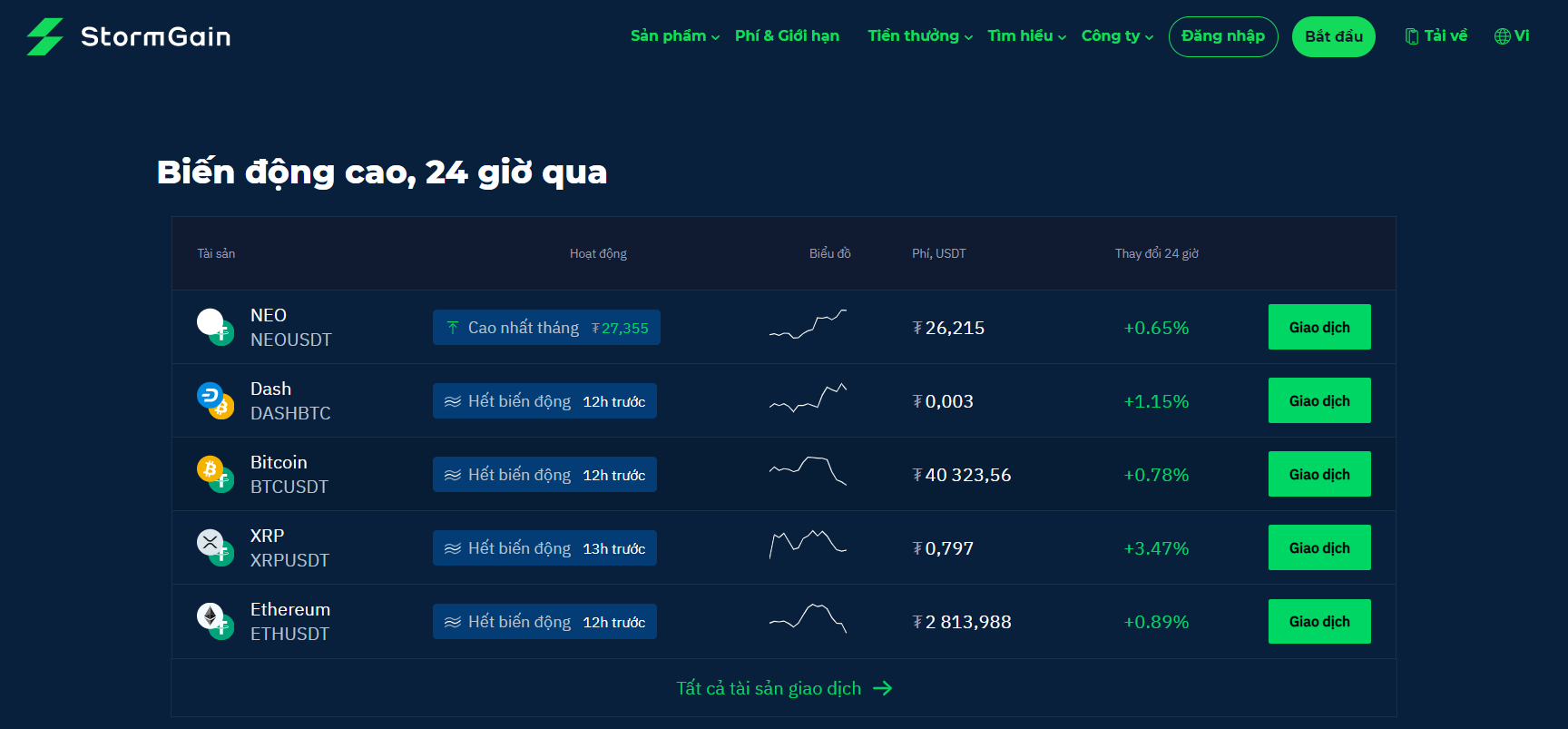The image size is (1568, 729).
Task: Click the Bitcoin coin pair icon
Action: [x=216, y=474]
